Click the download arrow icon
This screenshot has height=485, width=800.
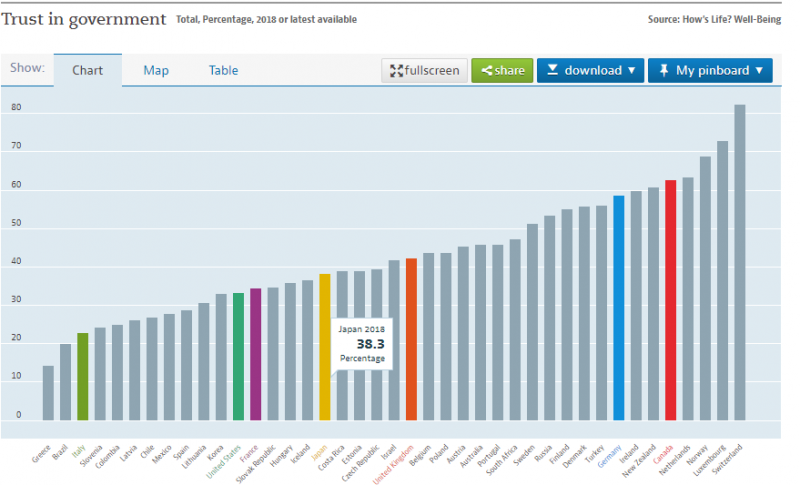552,71
